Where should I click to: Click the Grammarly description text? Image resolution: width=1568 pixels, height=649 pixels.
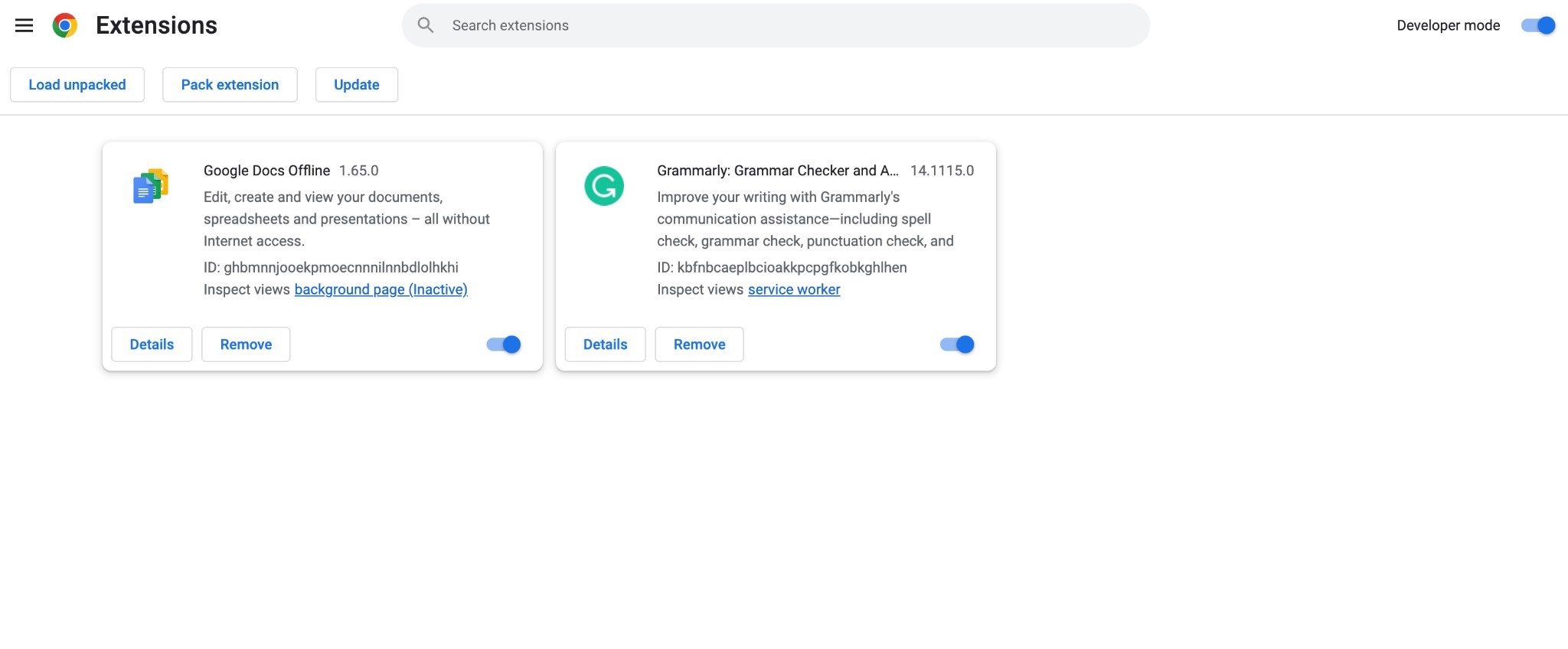click(805, 219)
